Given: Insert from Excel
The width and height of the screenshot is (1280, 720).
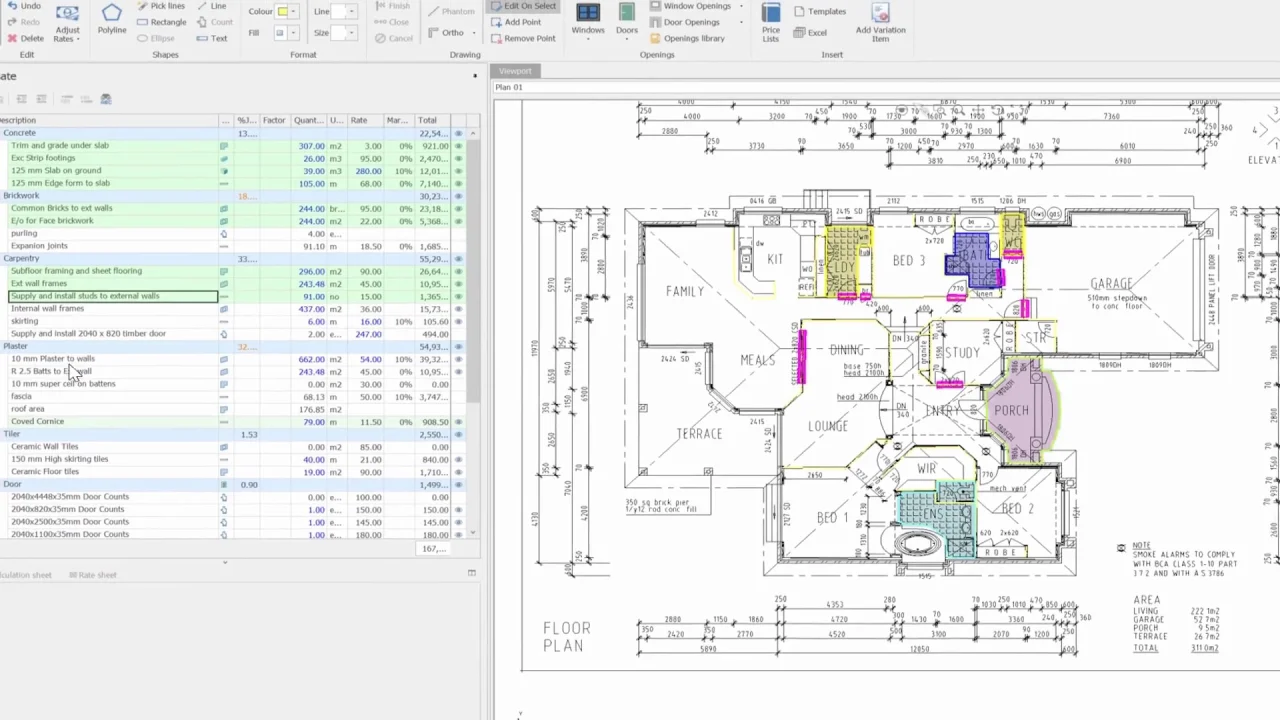Looking at the screenshot, I should click(811, 33).
